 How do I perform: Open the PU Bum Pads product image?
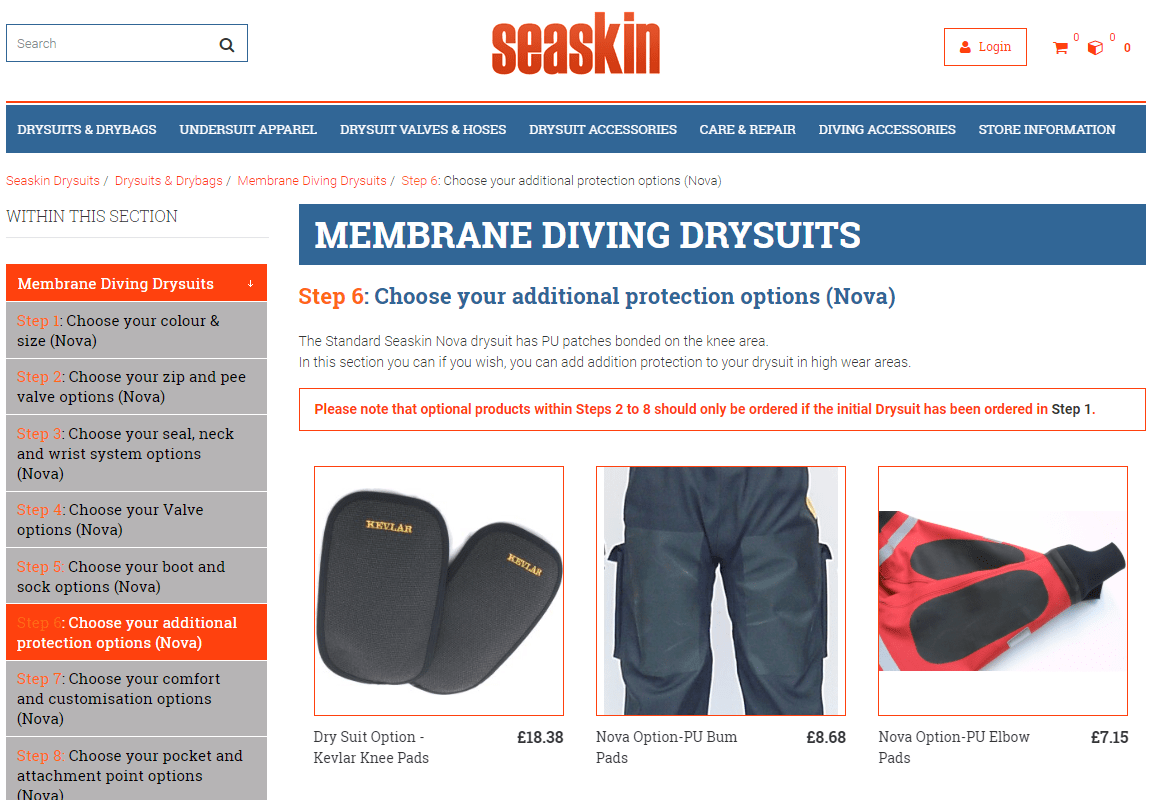721,590
